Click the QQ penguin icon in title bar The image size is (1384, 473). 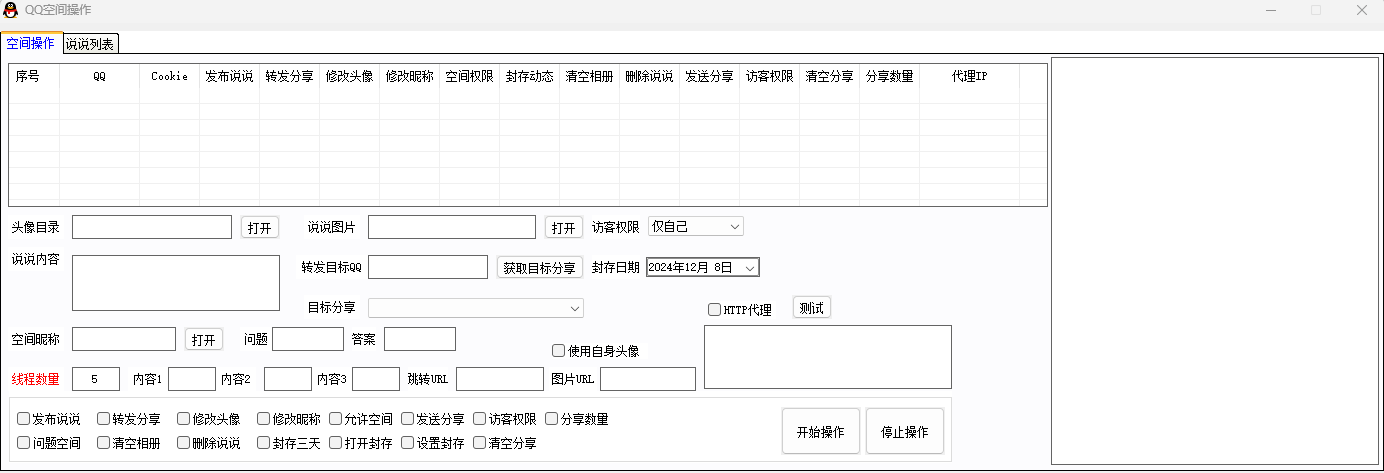pos(11,10)
